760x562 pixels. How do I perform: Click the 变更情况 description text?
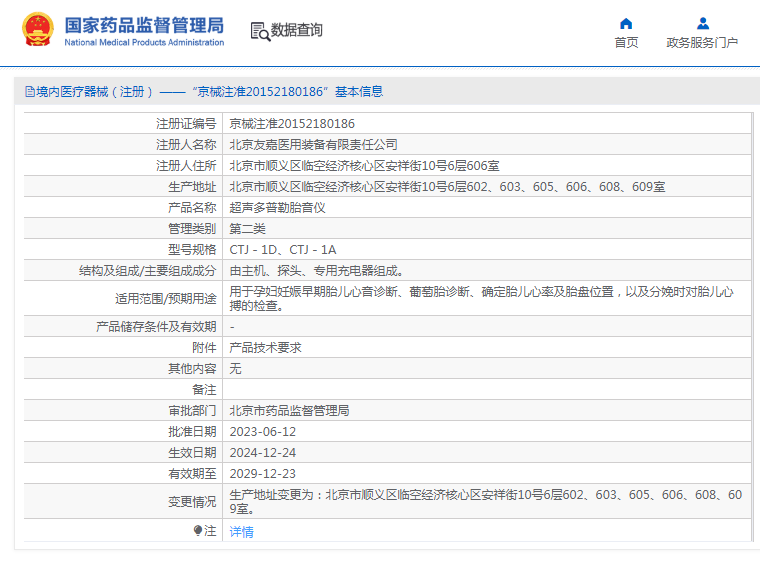pos(486,501)
